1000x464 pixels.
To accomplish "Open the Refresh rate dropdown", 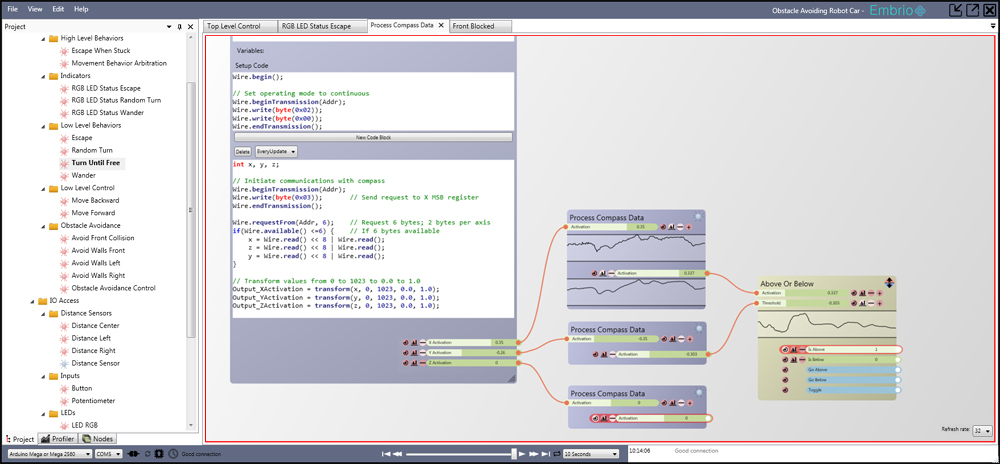I will coord(983,431).
